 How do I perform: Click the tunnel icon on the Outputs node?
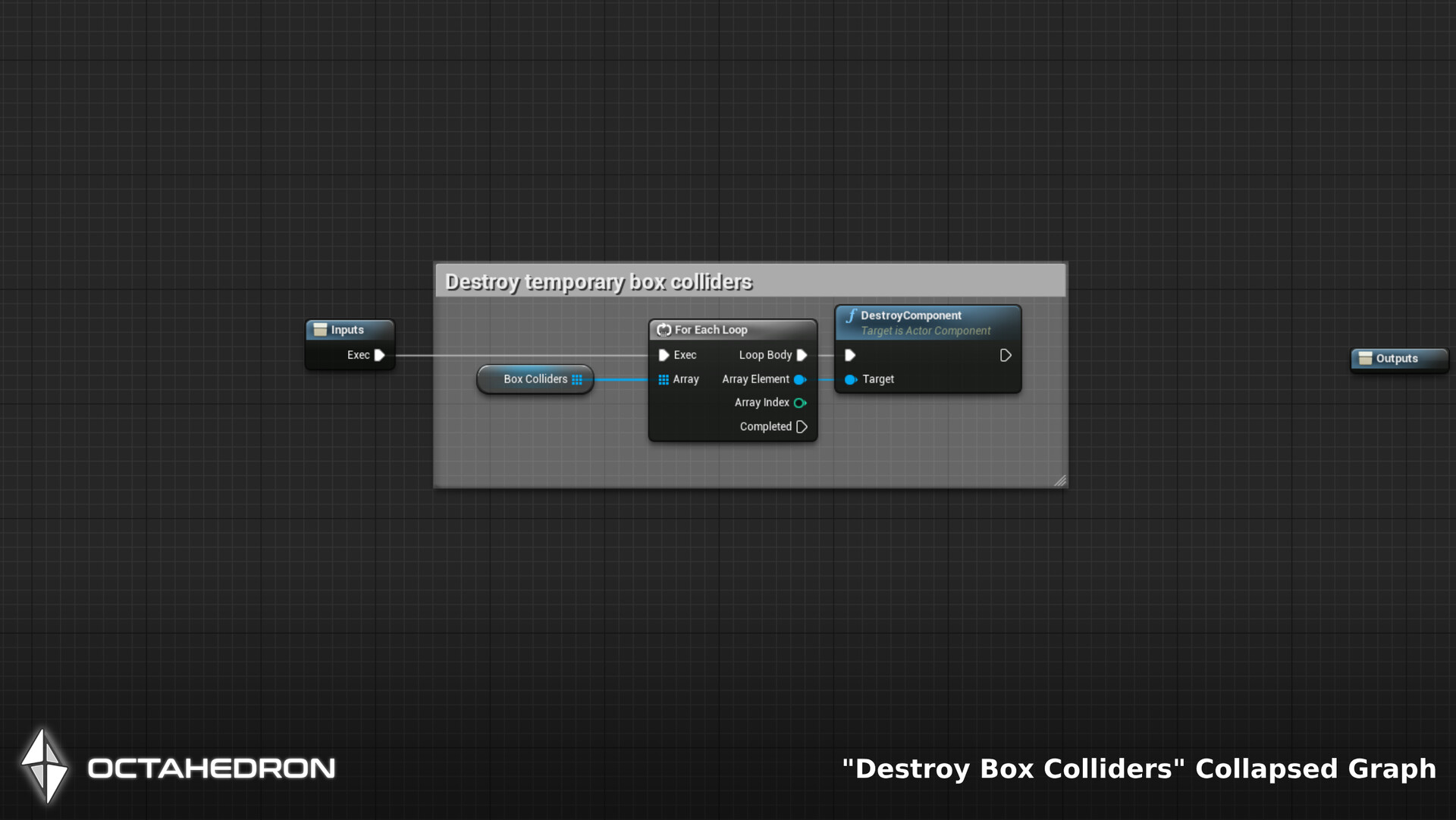click(x=1364, y=359)
